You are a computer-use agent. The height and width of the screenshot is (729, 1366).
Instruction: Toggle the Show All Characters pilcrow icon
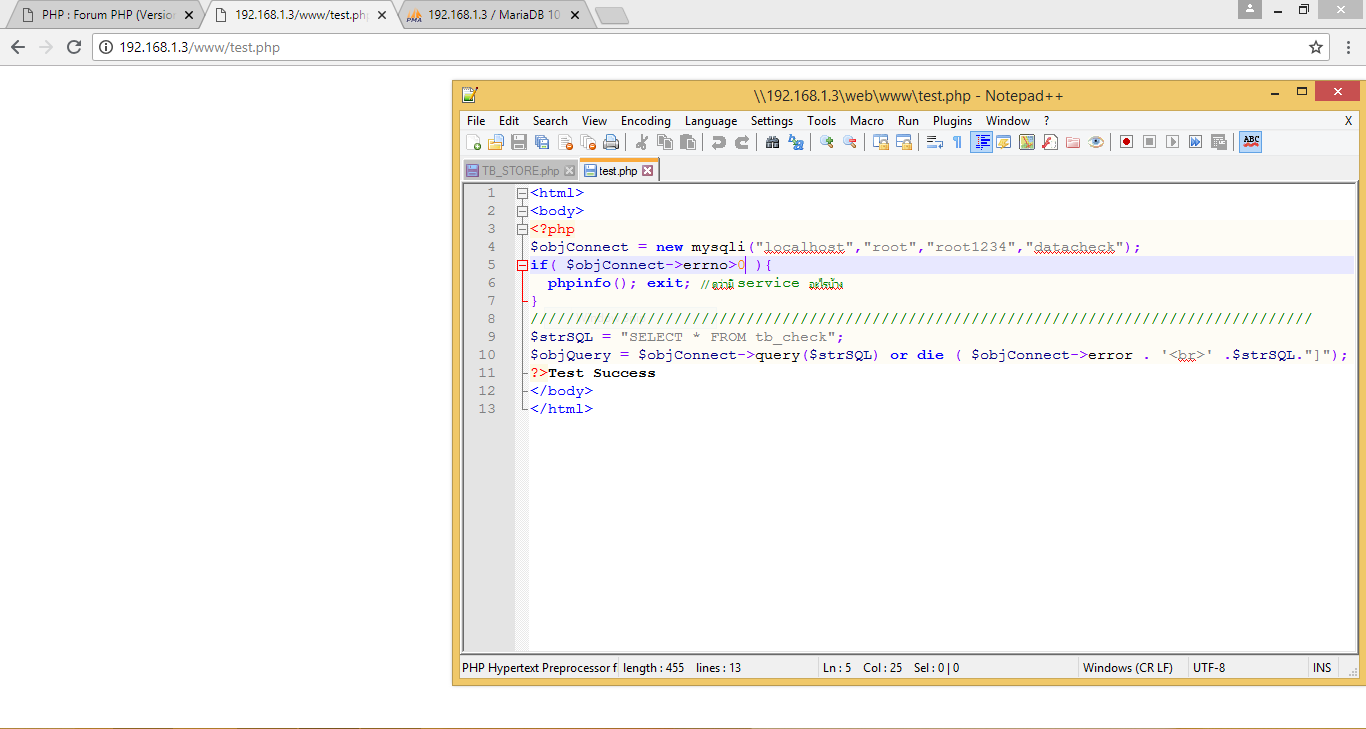(957, 142)
